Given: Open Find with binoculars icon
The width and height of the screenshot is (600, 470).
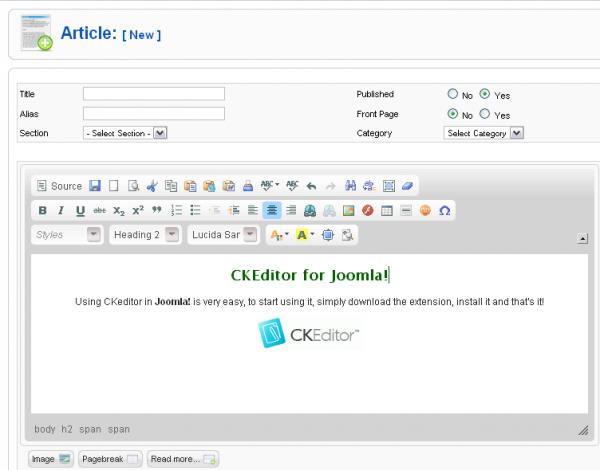Looking at the screenshot, I should [x=350, y=186].
